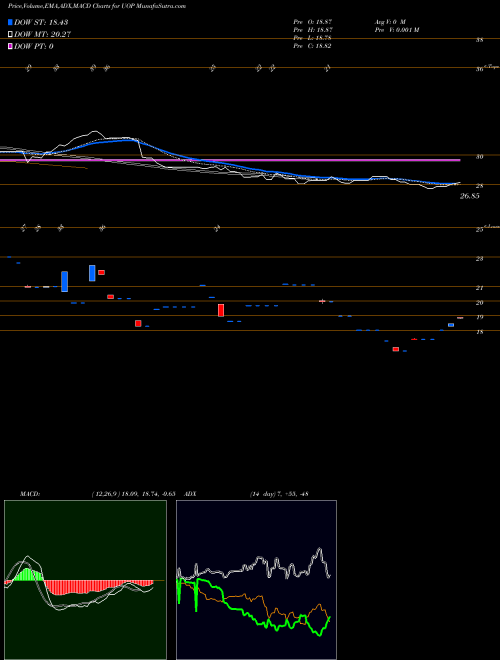Select the Avg V: 0 M text
The height and width of the screenshot is (660, 500).
click(x=389, y=21)
